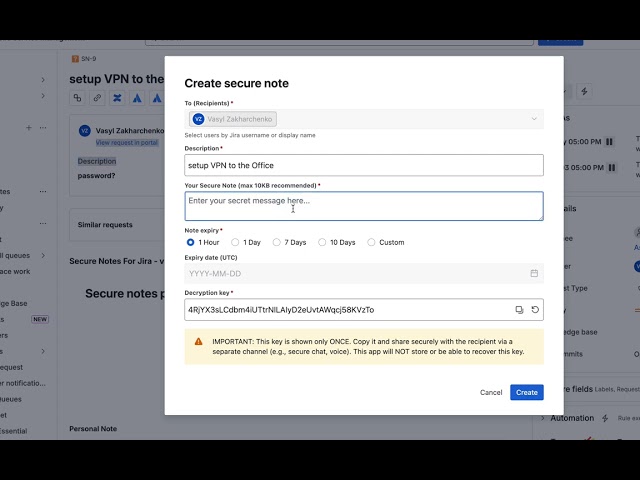Open recipients dropdown chevron
This screenshot has height=480, width=640.
pyautogui.click(x=534, y=119)
